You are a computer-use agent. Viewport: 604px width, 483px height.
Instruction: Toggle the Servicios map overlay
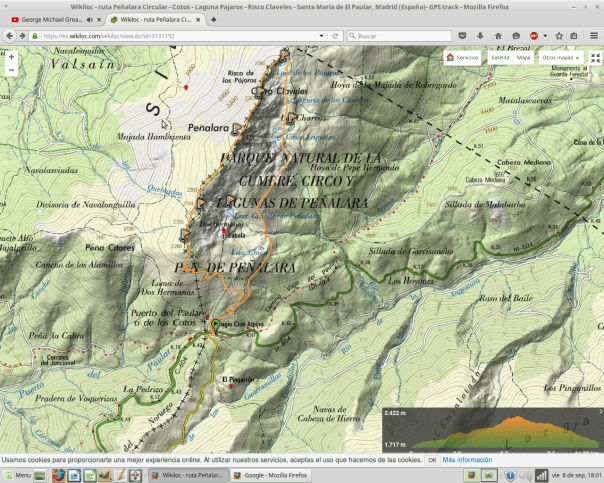point(462,58)
